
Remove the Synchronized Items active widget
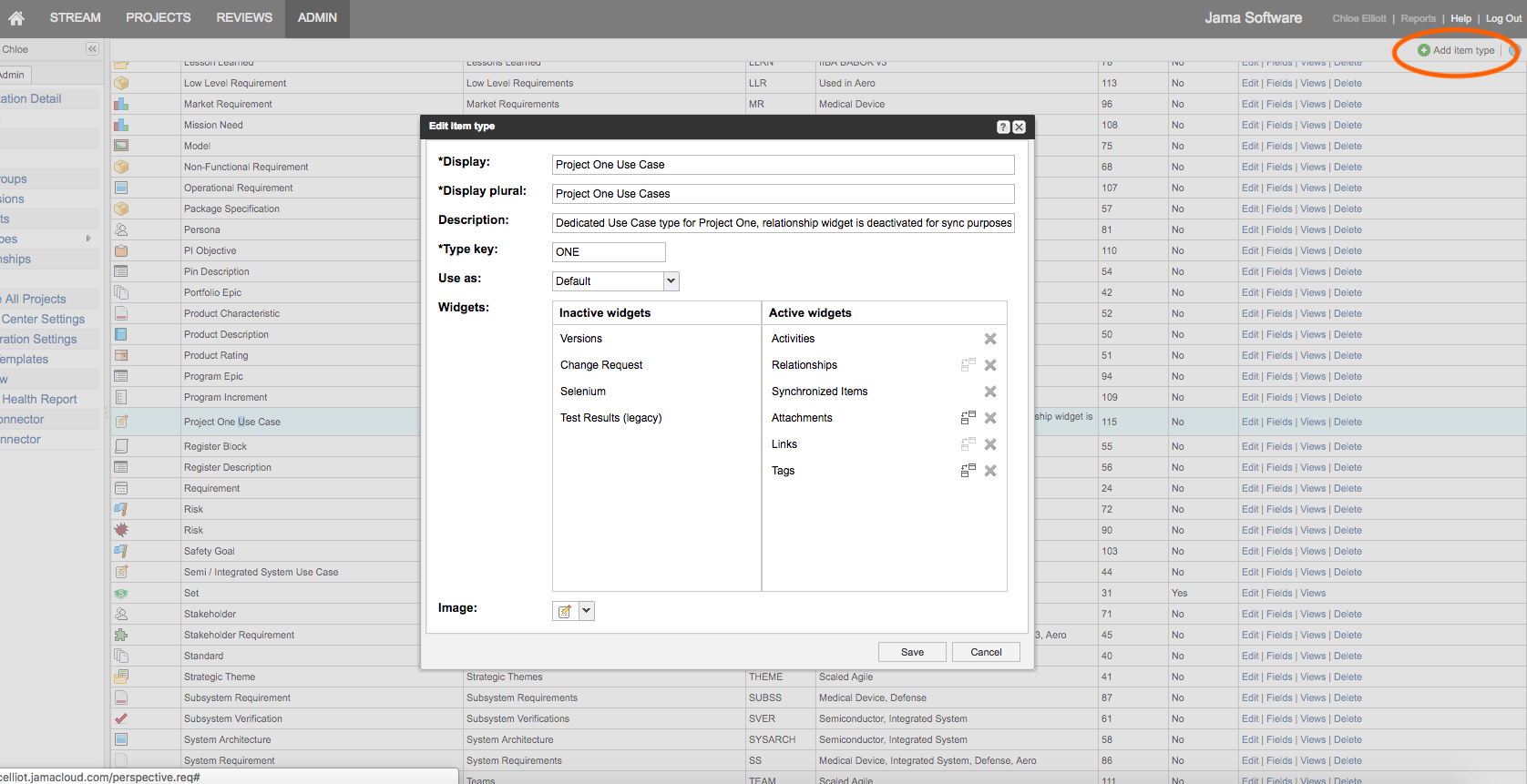tap(990, 392)
